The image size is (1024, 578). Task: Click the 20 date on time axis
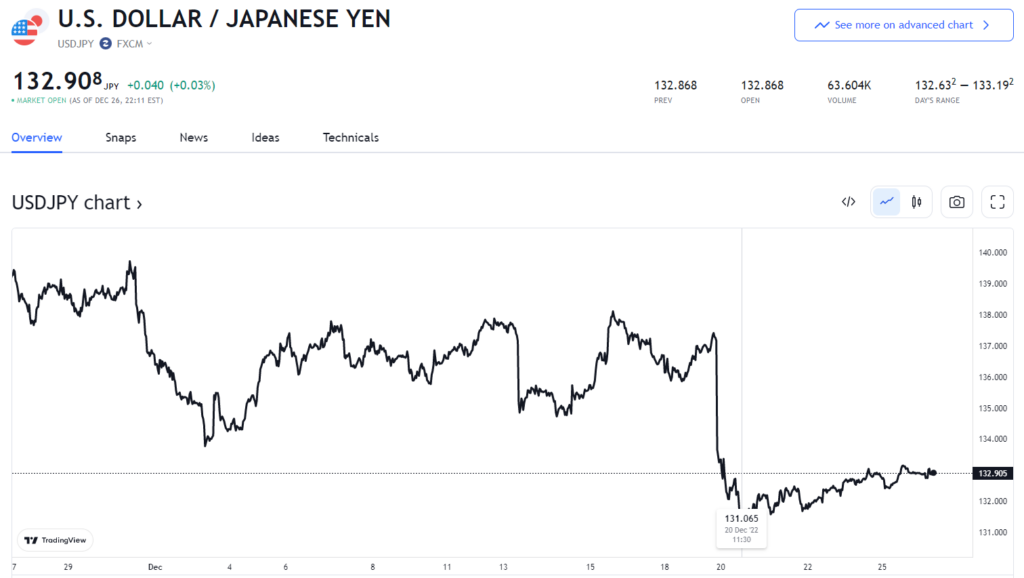click(x=721, y=567)
